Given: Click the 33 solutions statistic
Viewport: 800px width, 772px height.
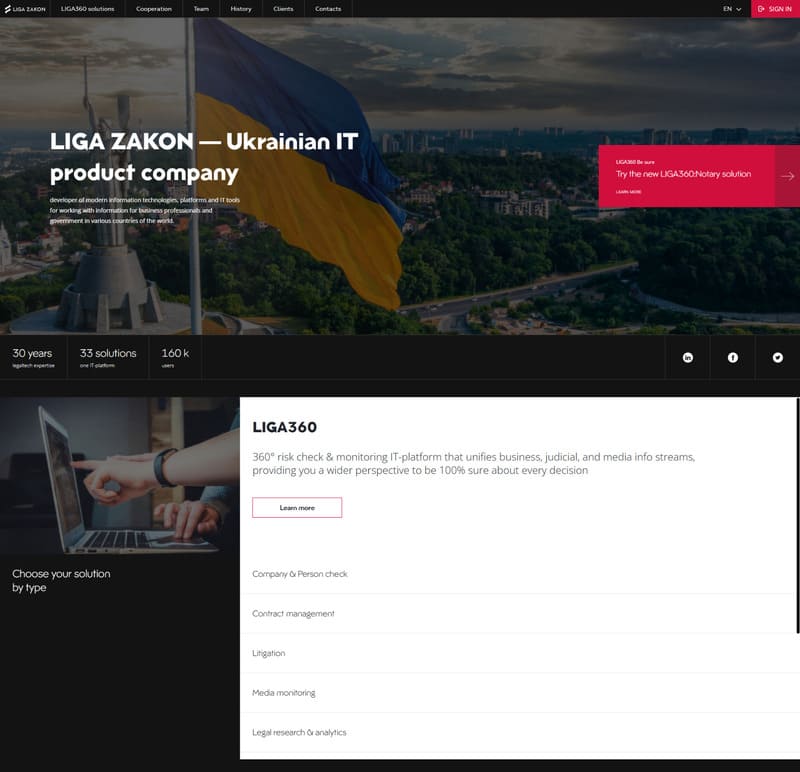Looking at the screenshot, I should [108, 357].
